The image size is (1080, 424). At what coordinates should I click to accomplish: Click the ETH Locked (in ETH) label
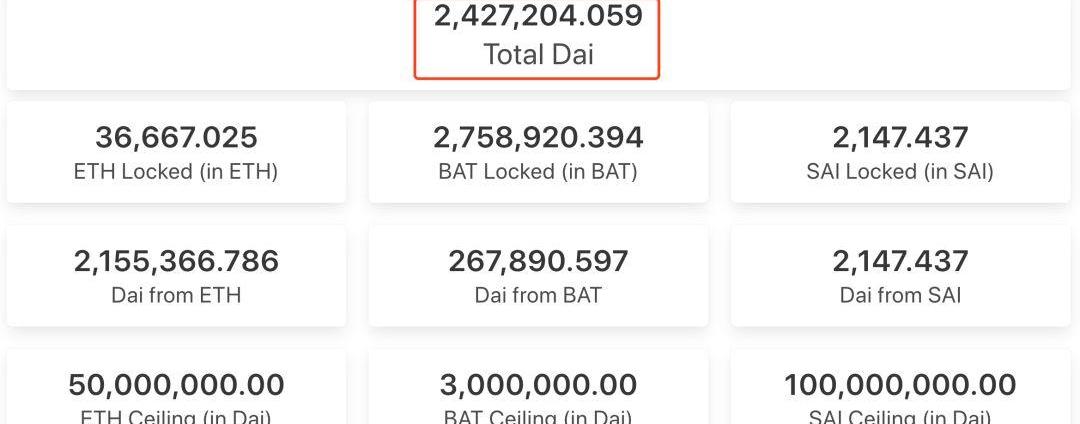click(176, 171)
